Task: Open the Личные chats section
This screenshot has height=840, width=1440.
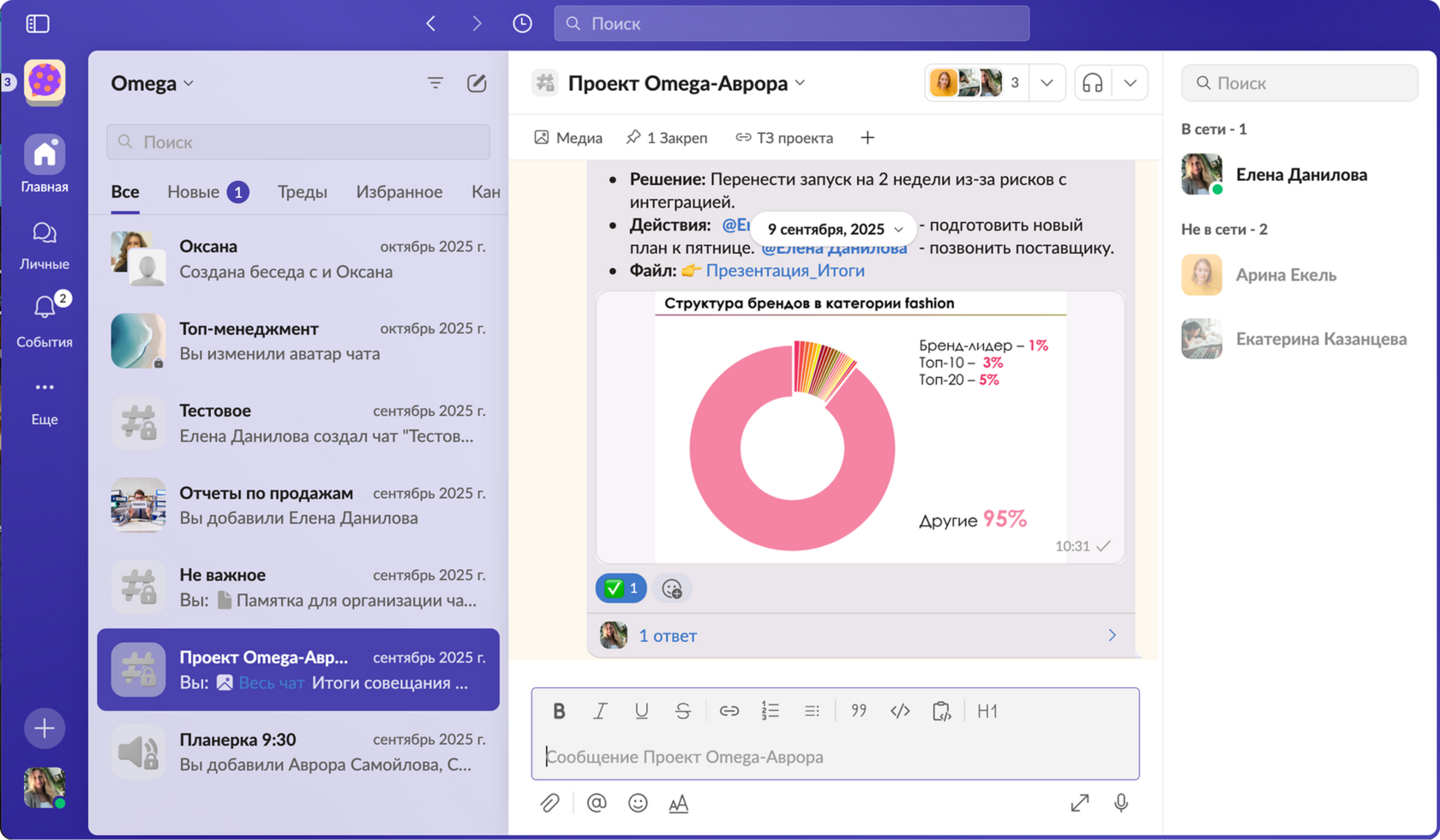Action: coord(45,246)
